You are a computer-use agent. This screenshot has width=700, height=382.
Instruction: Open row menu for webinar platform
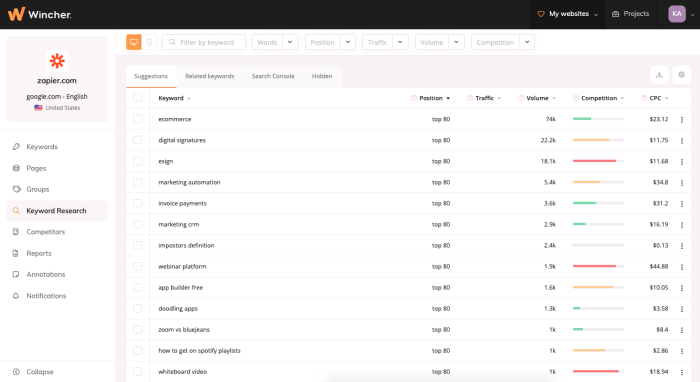(x=682, y=267)
